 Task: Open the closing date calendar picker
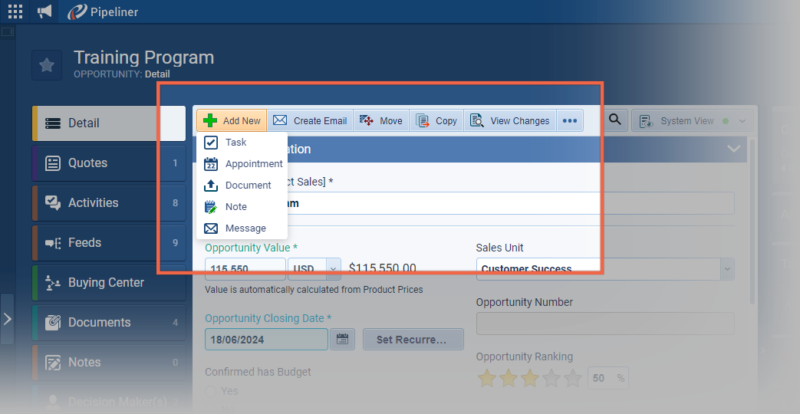342,339
